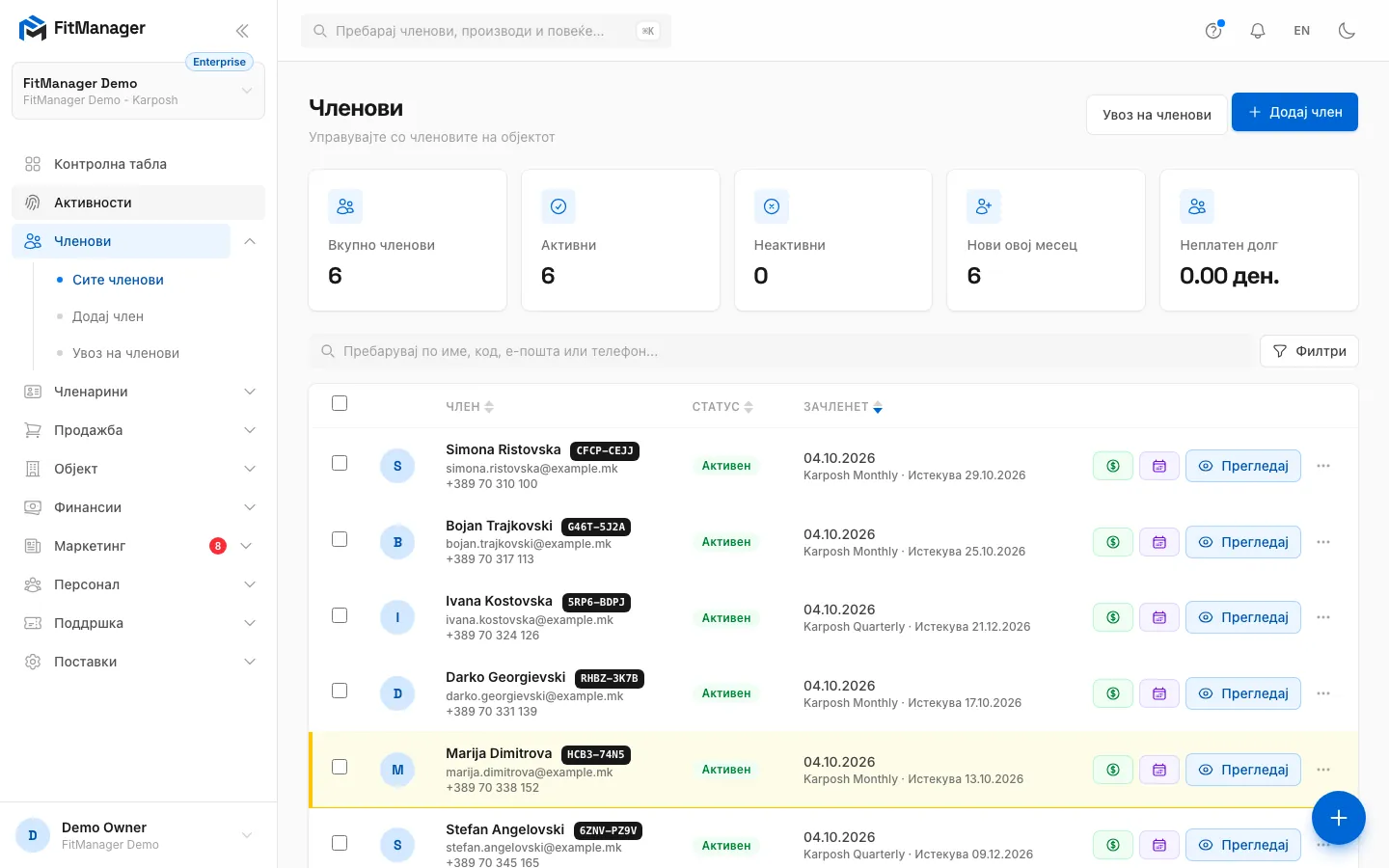Expand the Финансии sidebar section

pos(138,507)
